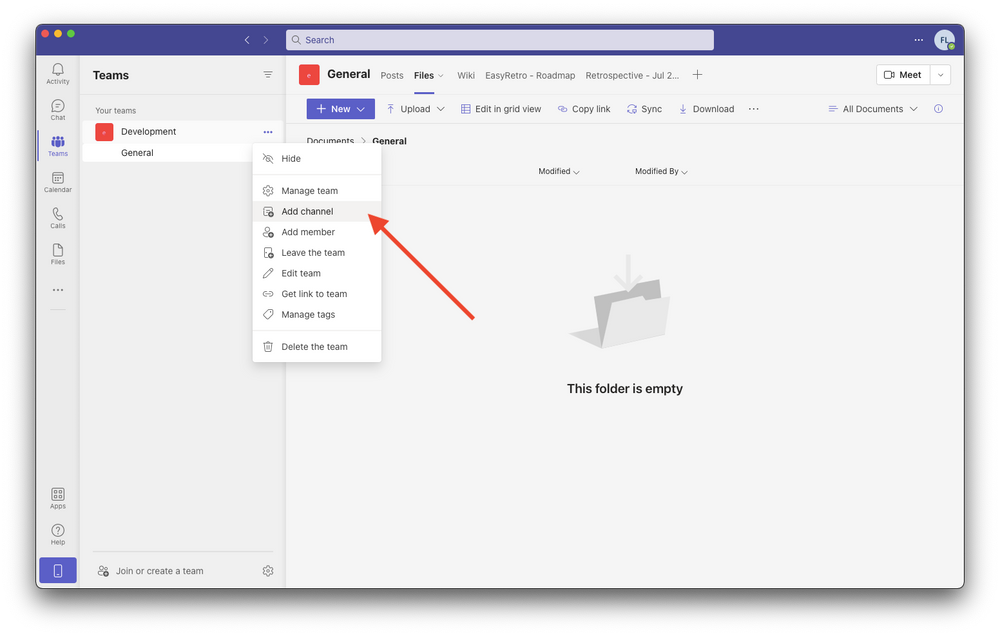Open the Files tab dropdown chevron
1000x636 pixels.
pyautogui.click(x=441, y=76)
